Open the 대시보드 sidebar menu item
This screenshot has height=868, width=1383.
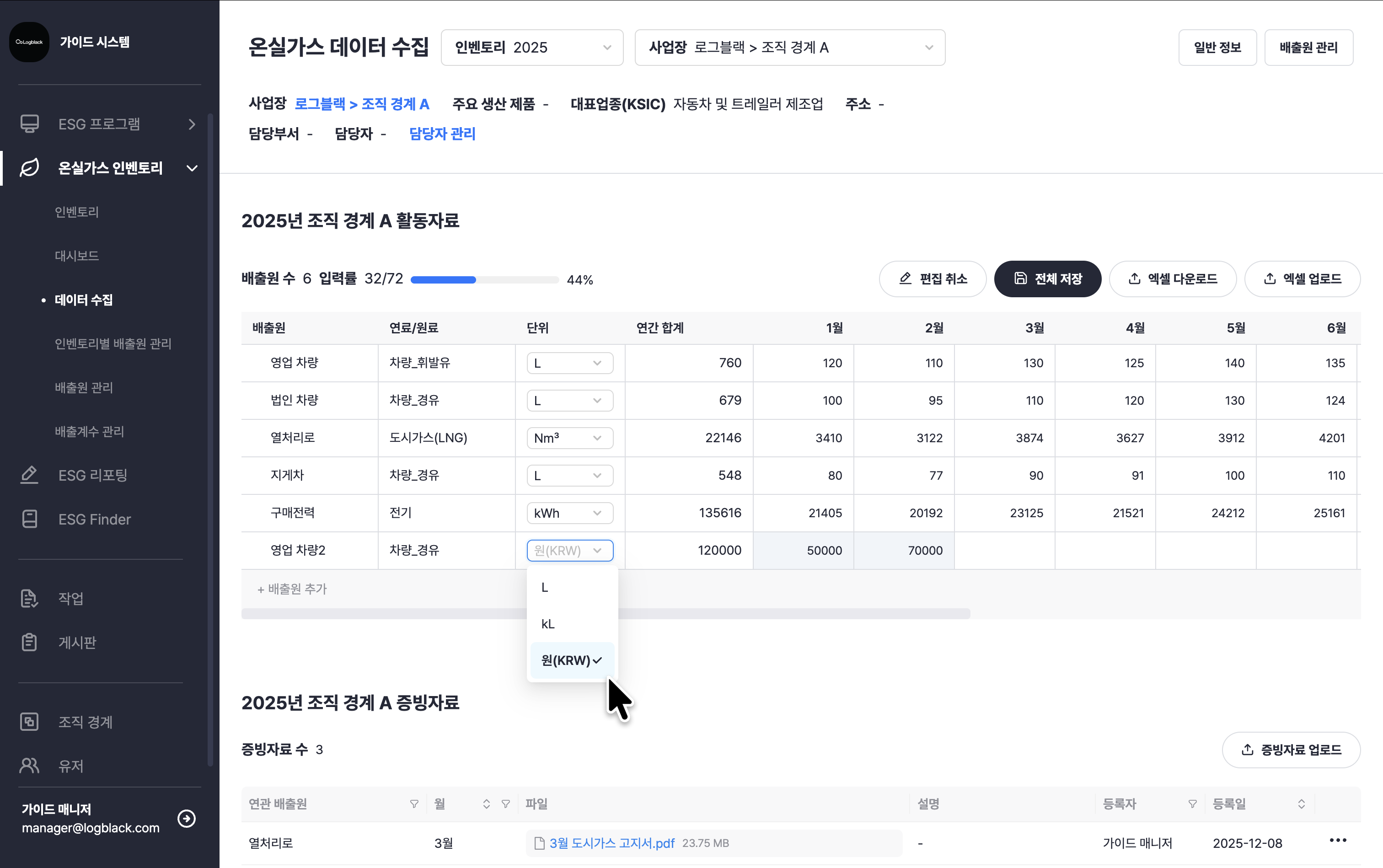[77, 256]
